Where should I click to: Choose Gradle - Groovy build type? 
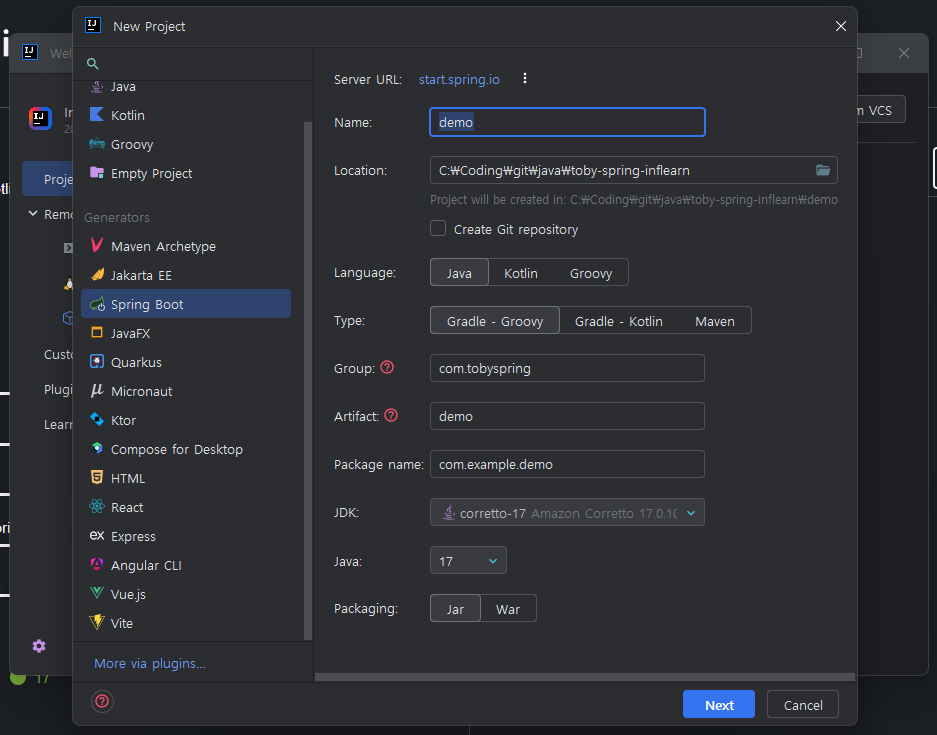click(495, 321)
